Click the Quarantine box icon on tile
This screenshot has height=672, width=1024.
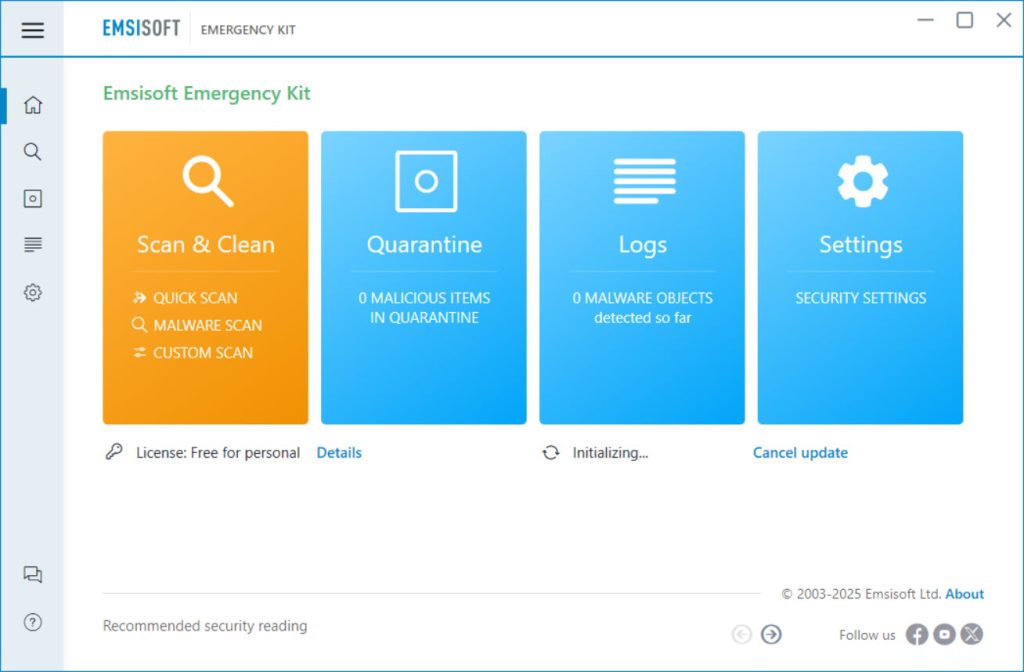coord(426,181)
